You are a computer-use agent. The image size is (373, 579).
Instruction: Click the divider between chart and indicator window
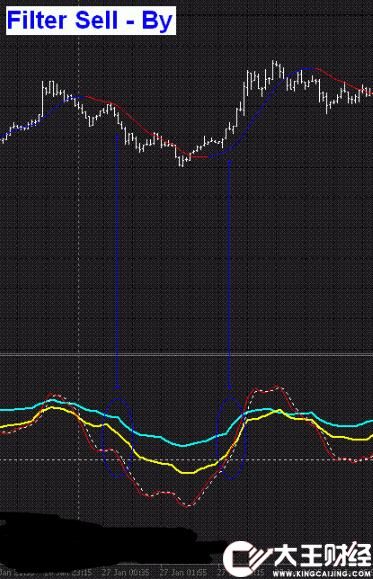(x=186, y=355)
